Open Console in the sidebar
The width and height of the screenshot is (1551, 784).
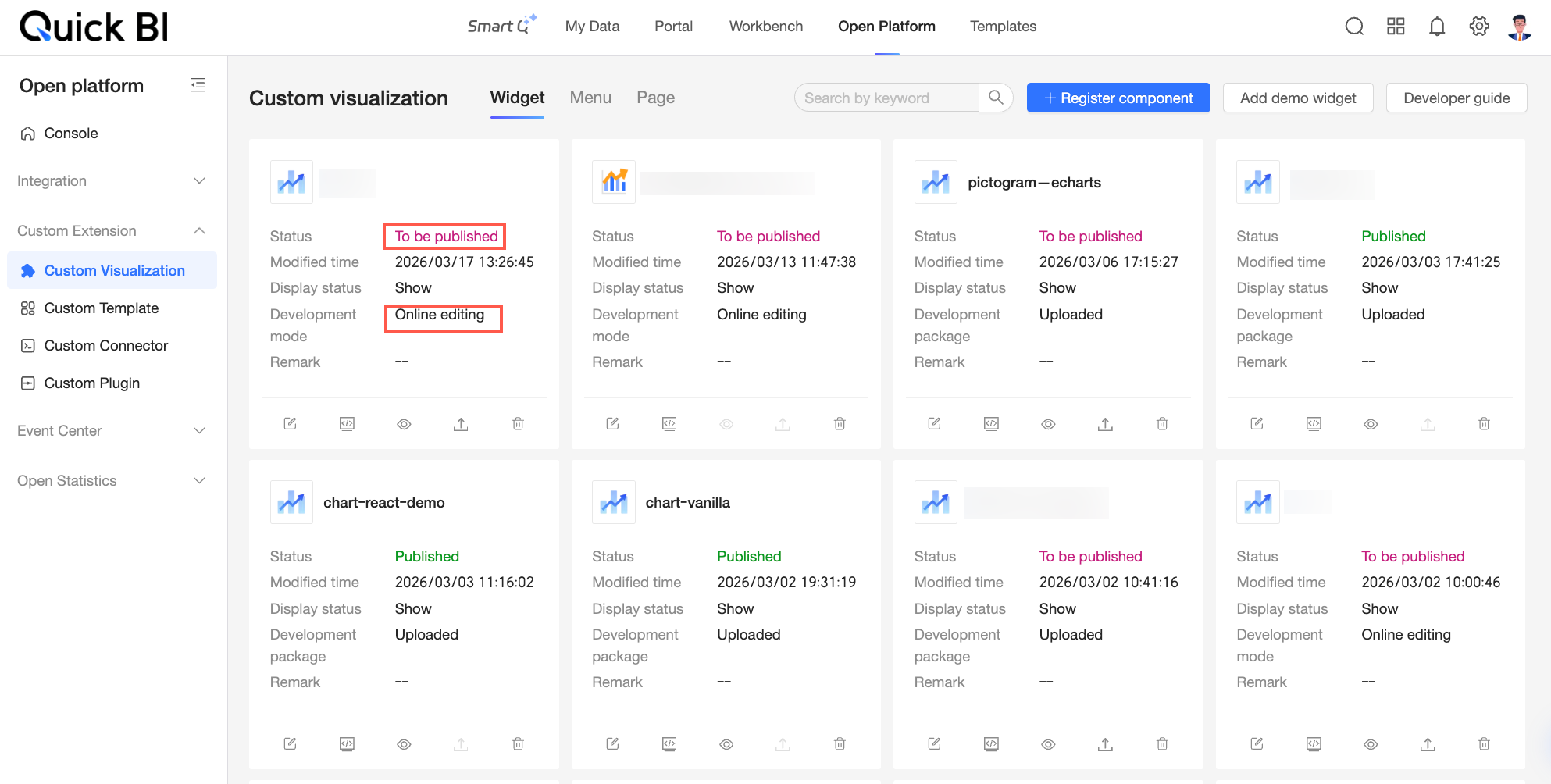coord(112,134)
